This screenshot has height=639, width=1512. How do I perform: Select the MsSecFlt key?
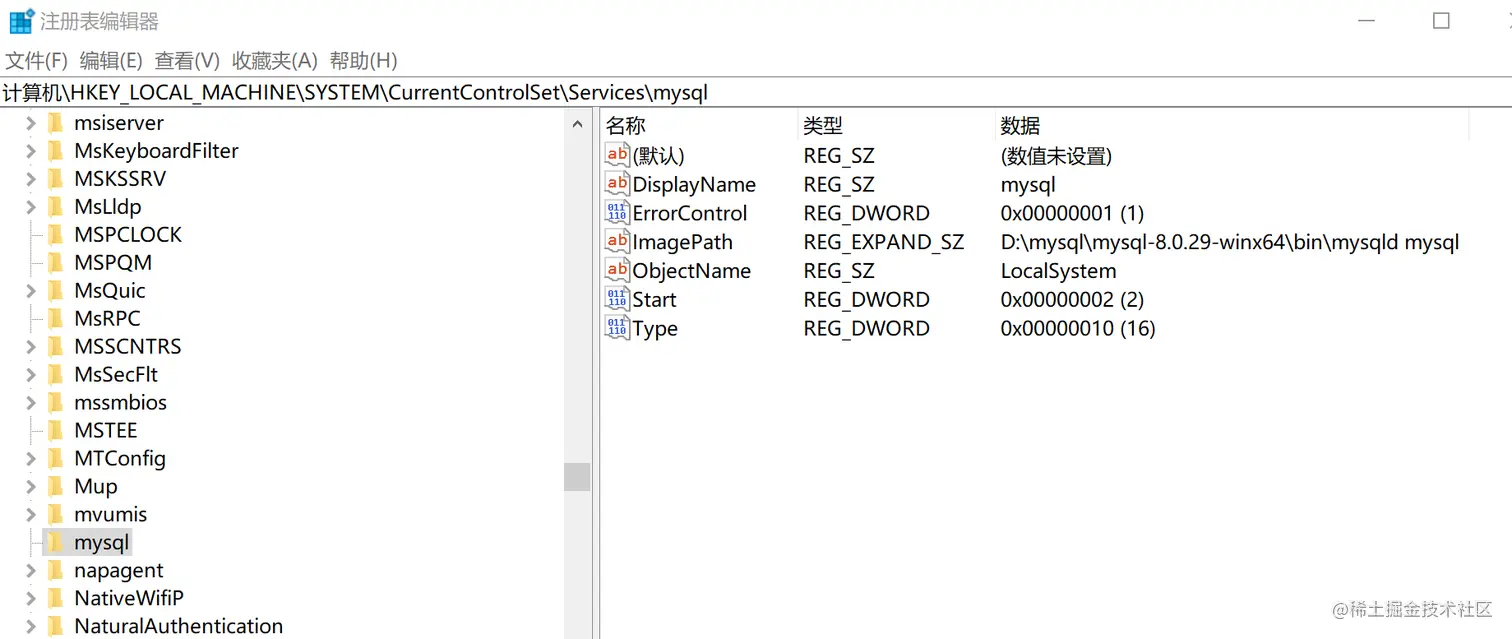116,375
